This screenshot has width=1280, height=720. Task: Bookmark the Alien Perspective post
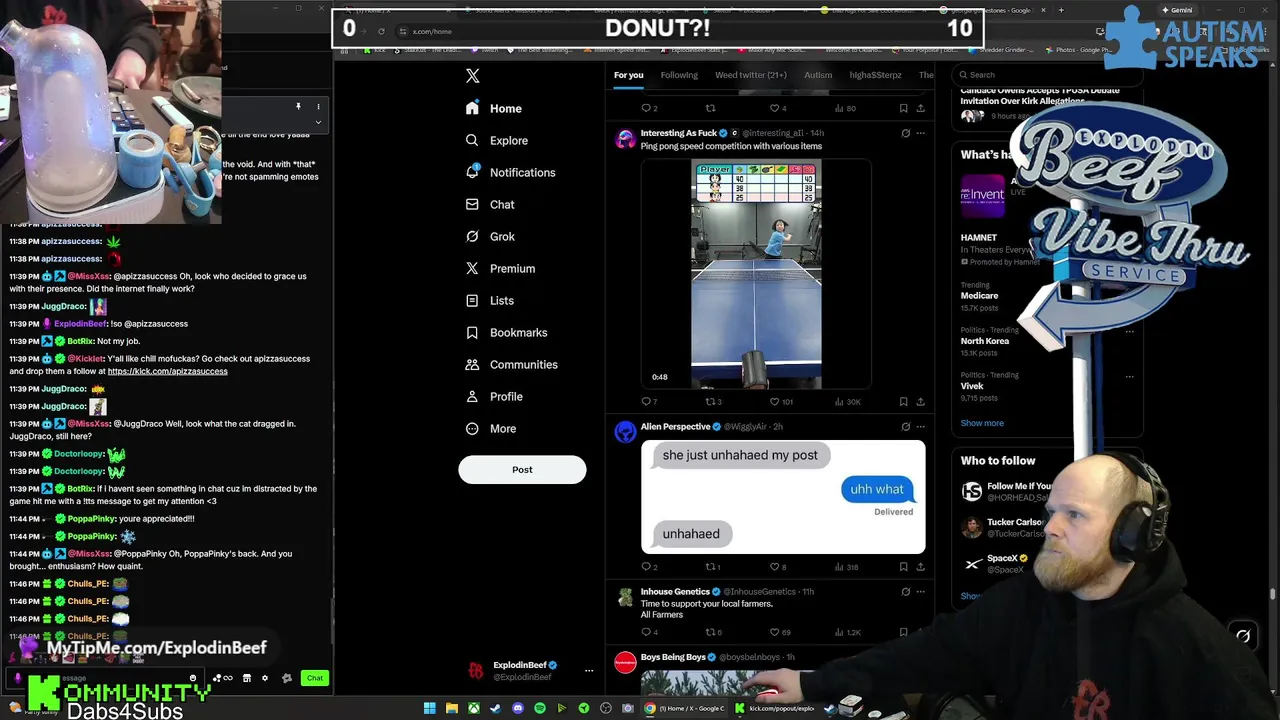coord(903,567)
